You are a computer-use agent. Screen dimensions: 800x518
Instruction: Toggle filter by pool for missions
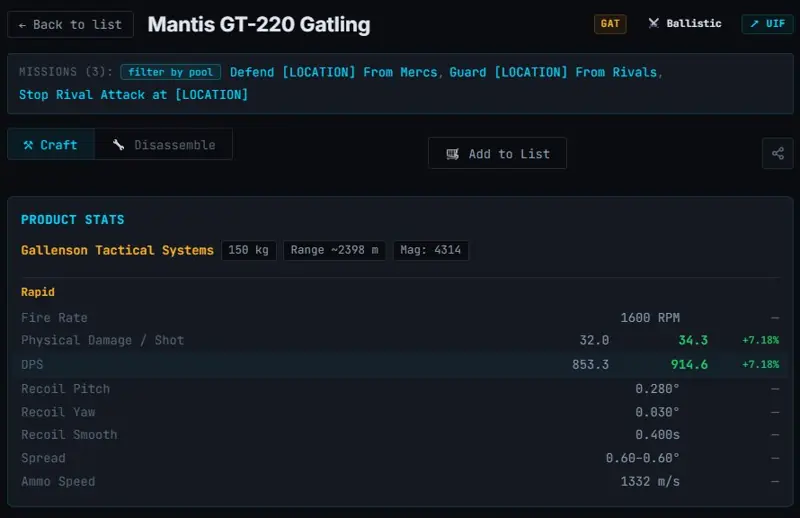click(x=170, y=72)
